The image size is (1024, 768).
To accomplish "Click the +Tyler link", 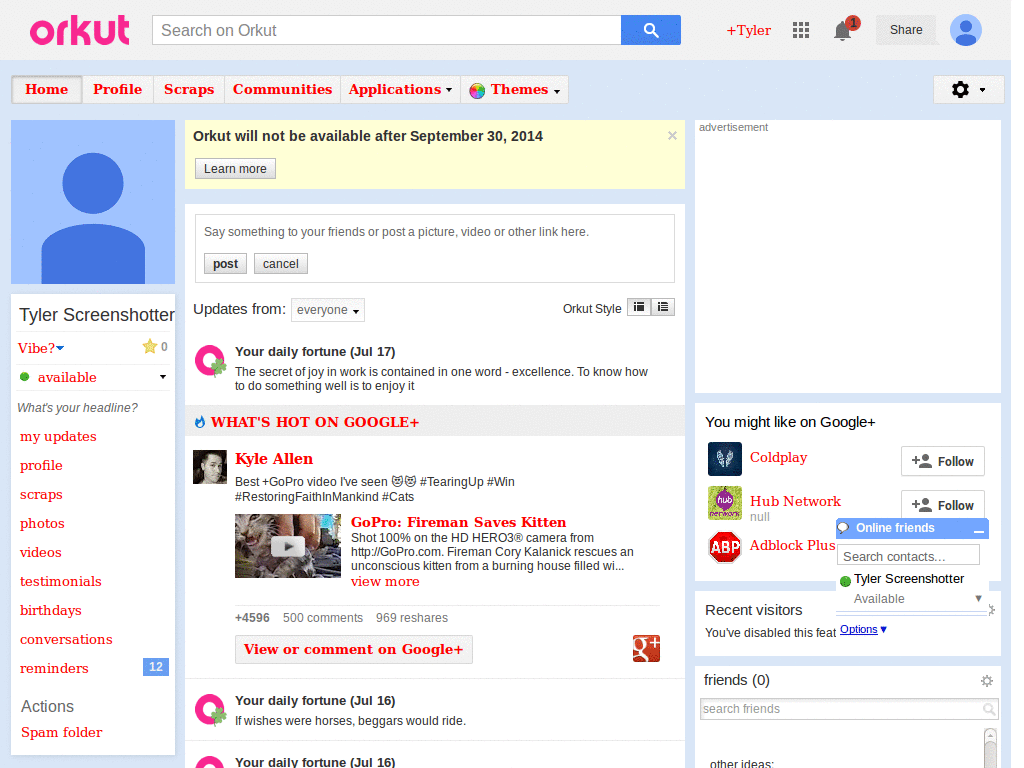I will click(x=748, y=30).
